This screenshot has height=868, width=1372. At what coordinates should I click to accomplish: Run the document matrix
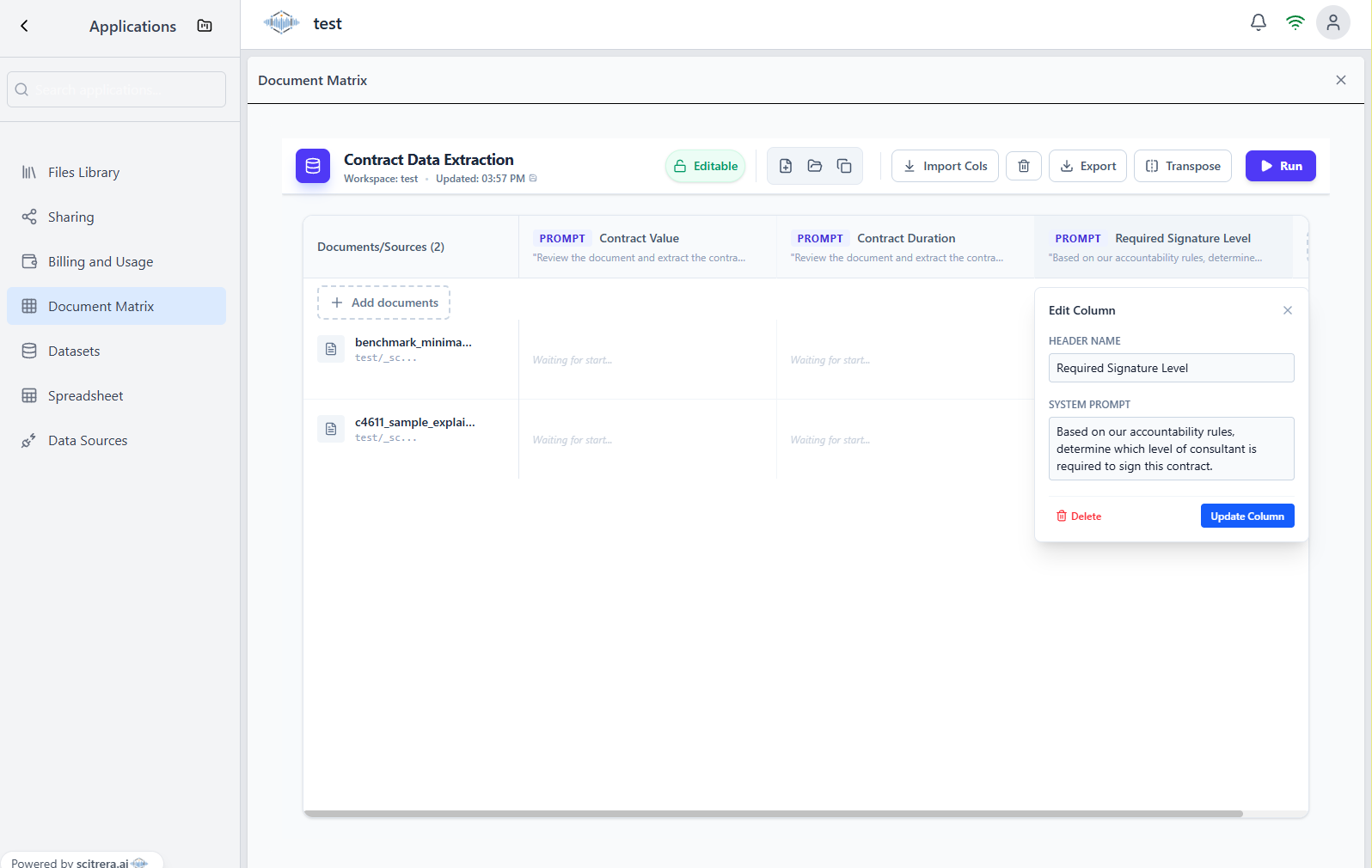pyautogui.click(x=1280, y=166)
